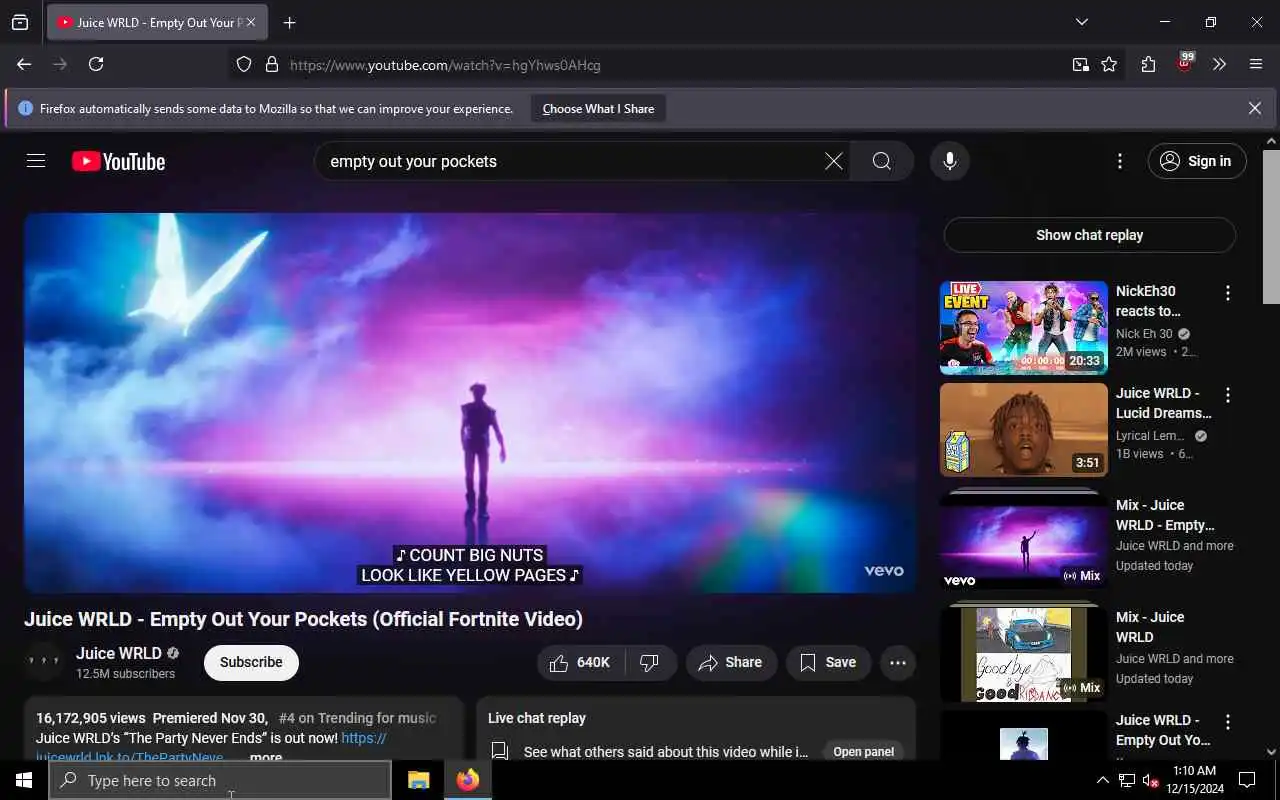This screenshot has height=800, width=1280.
Task: Open tracking protection shield icon
Action: click(x=244, y=65)
